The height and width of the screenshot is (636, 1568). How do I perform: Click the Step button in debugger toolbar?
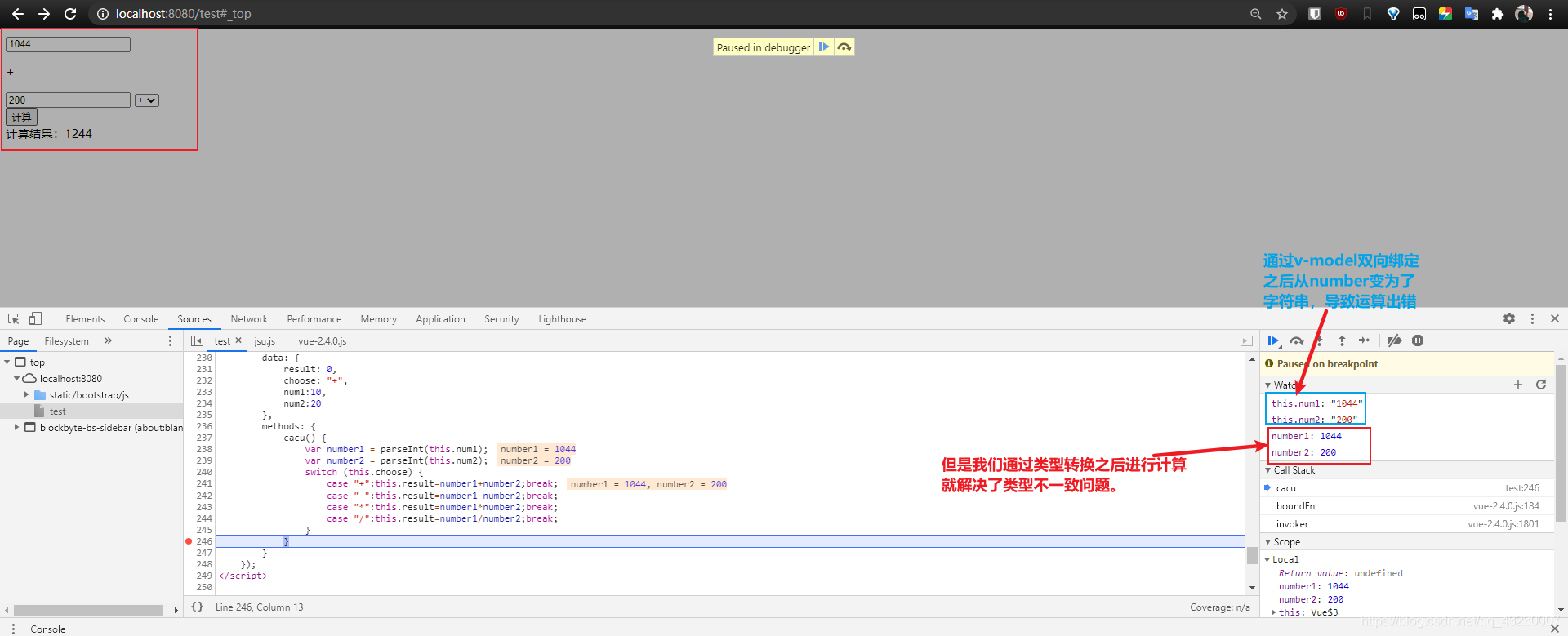pyautogui.click(x=1364, y=340)
